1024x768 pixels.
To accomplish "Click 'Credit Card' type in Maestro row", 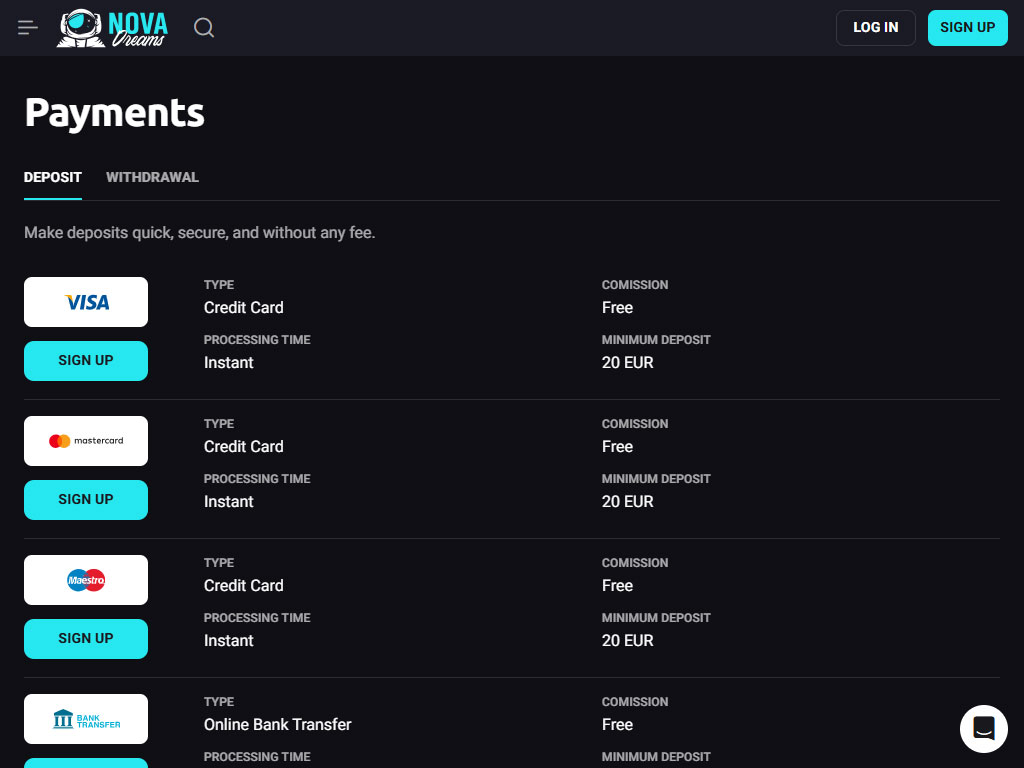I will pos(244,586).
